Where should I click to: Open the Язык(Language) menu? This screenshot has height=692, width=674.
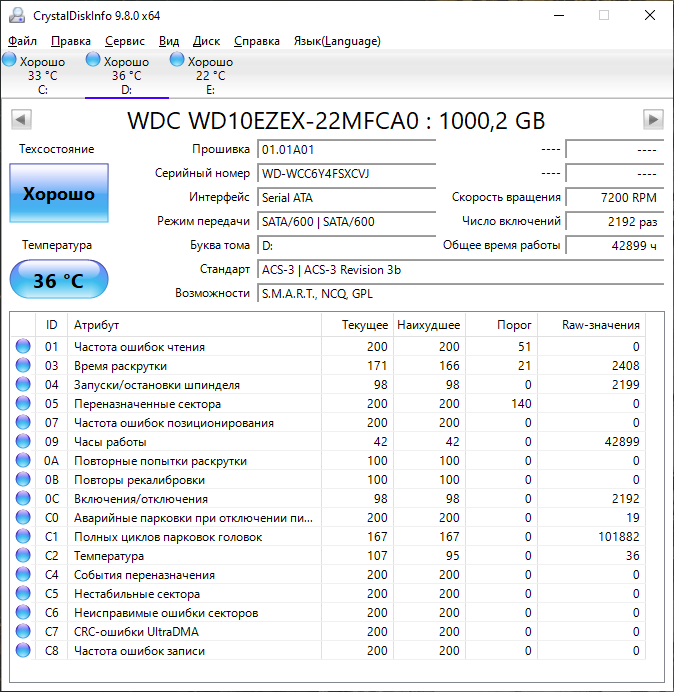pos(337,41)
